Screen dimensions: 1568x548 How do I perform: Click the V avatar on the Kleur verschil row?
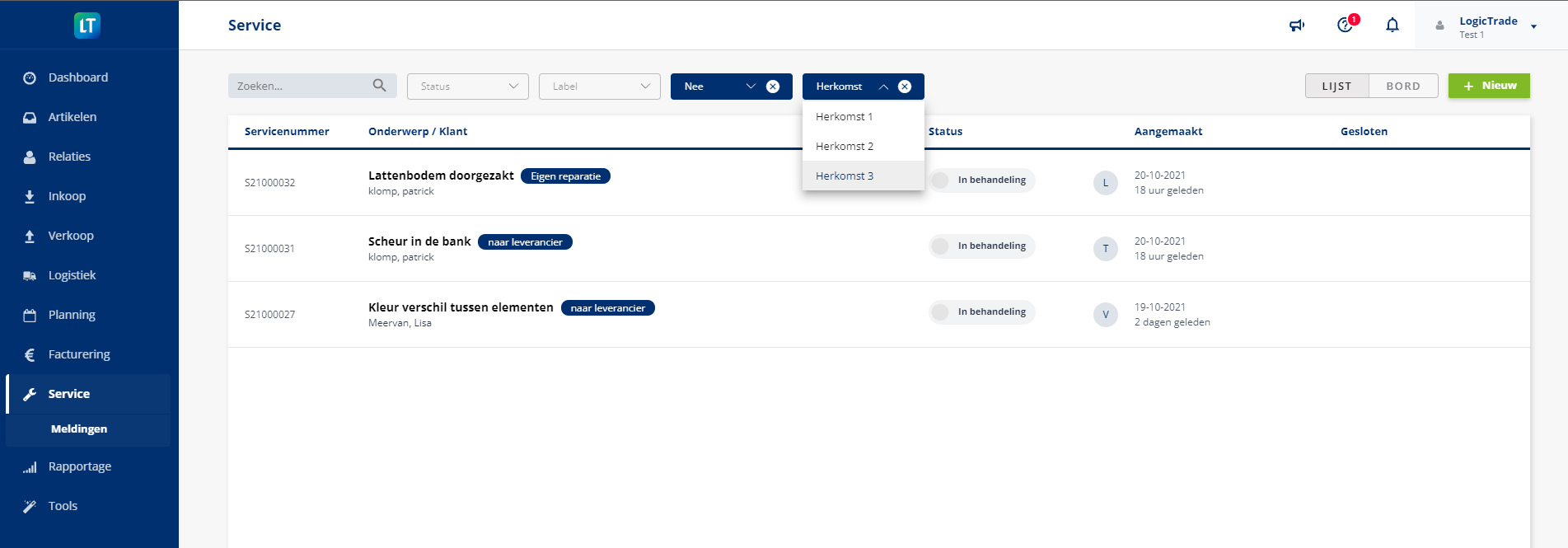tap(1105, 315)
